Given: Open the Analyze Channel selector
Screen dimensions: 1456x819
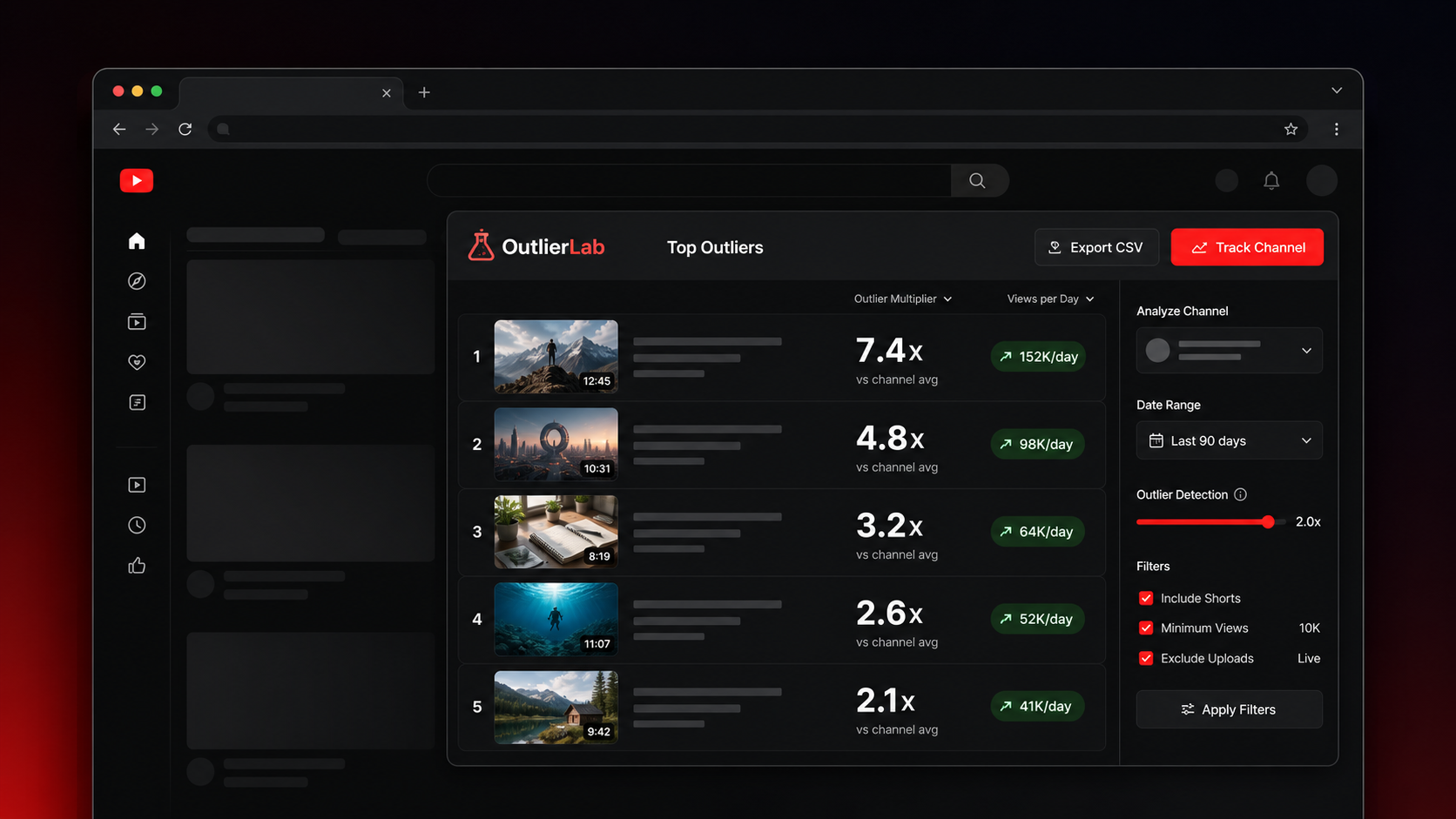Looking at the screenshot, I should click(x=1230, y=350).
